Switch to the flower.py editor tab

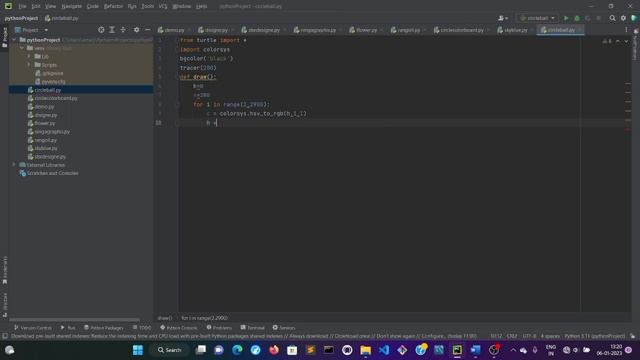(x=367, y=30)
